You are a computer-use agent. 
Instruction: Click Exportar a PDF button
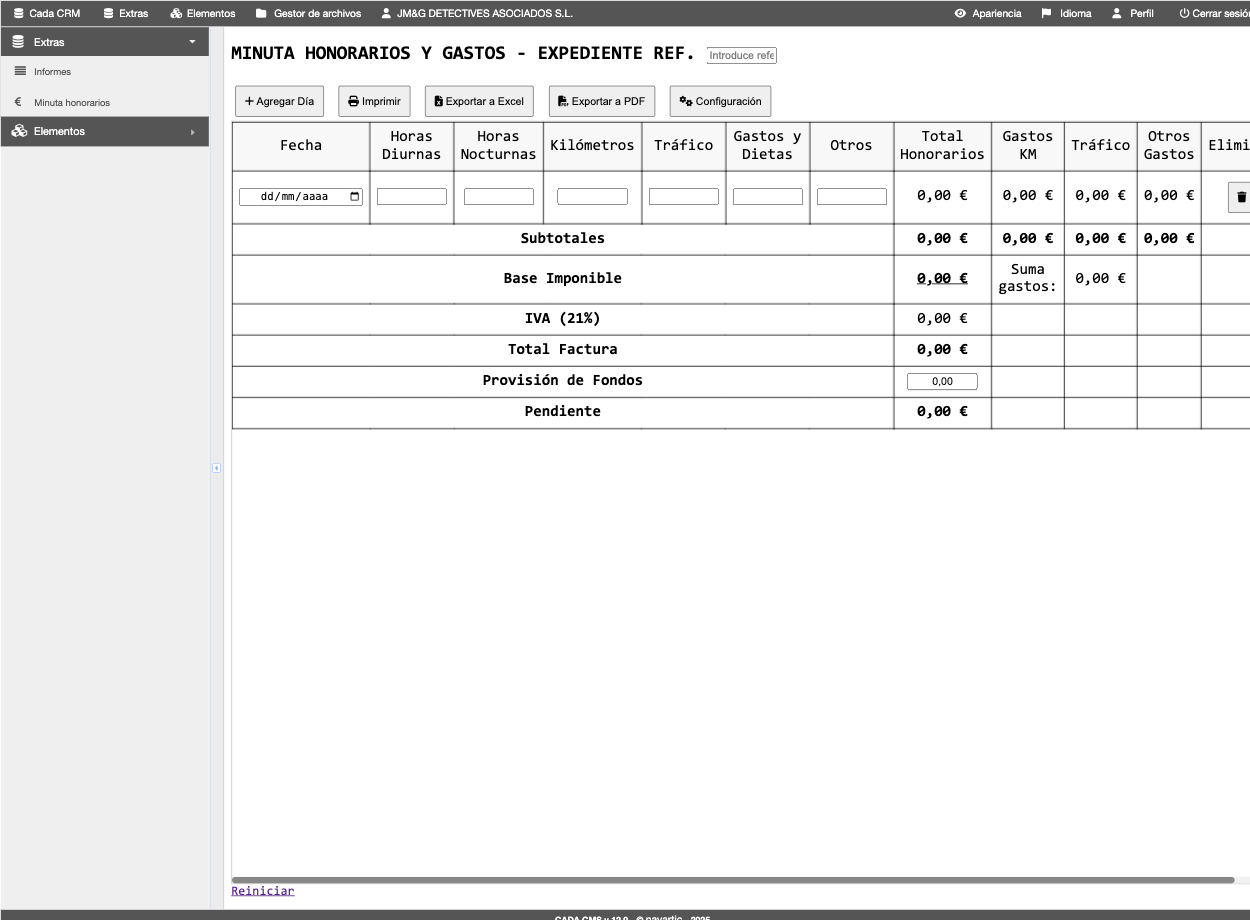coord(602,101)
